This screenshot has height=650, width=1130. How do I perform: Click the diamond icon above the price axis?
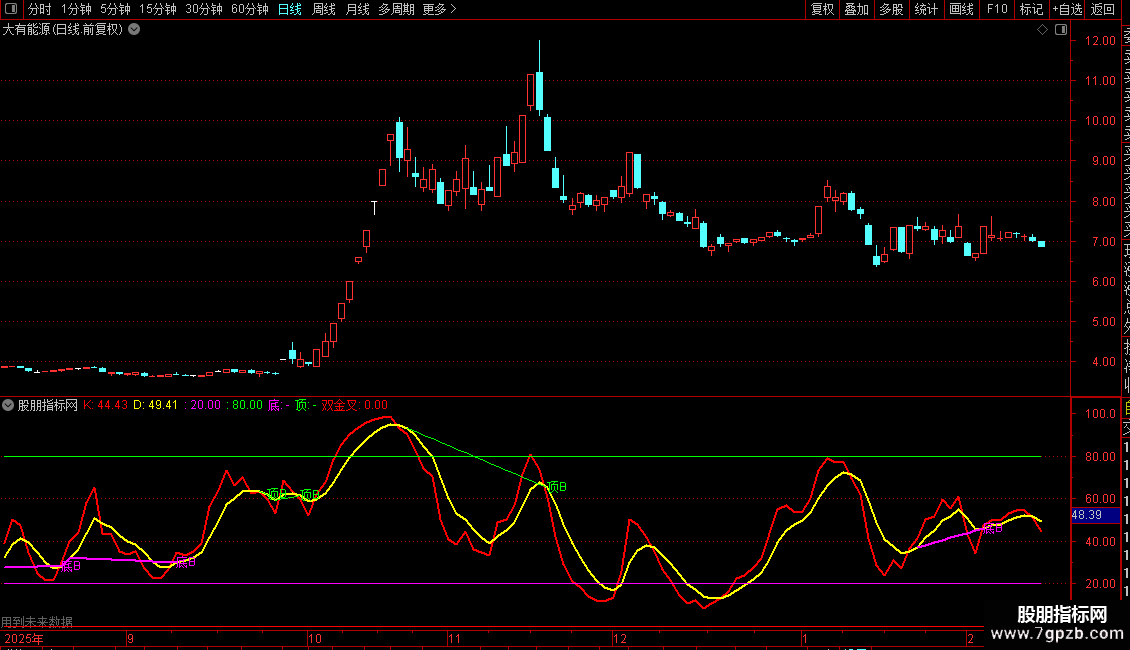[1042, 30]
